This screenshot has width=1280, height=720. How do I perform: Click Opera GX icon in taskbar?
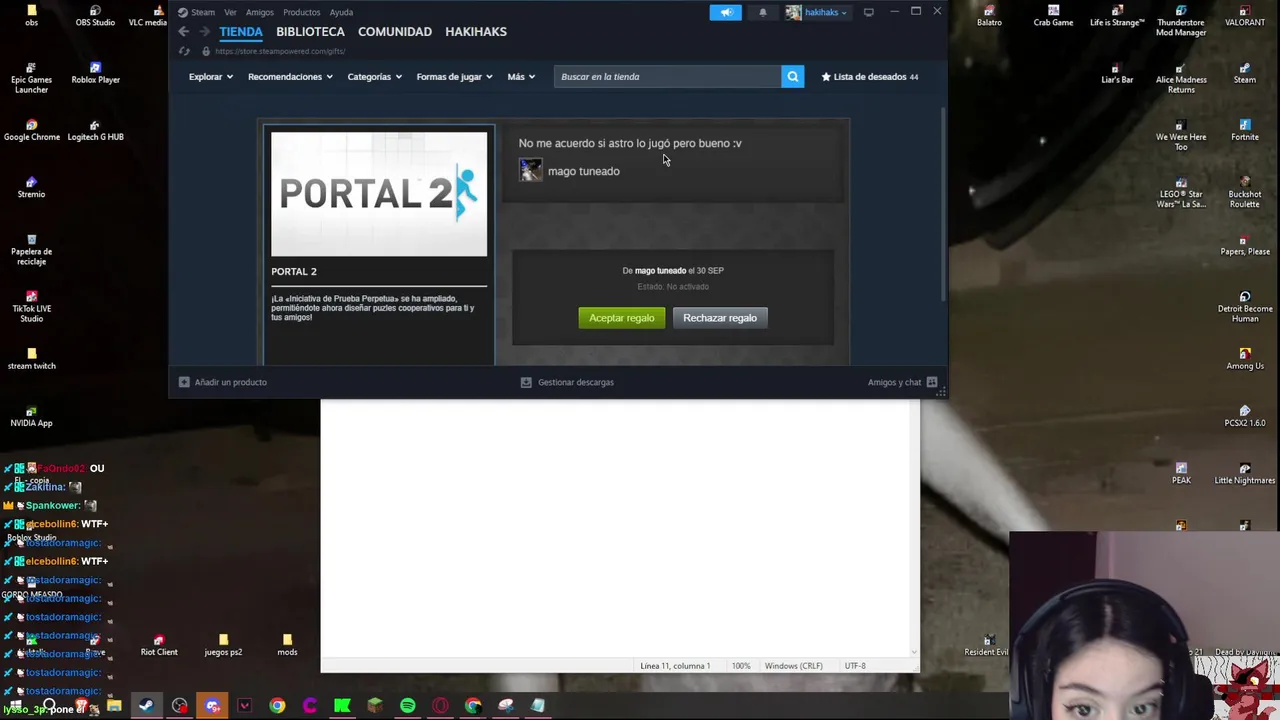[440, 706]
